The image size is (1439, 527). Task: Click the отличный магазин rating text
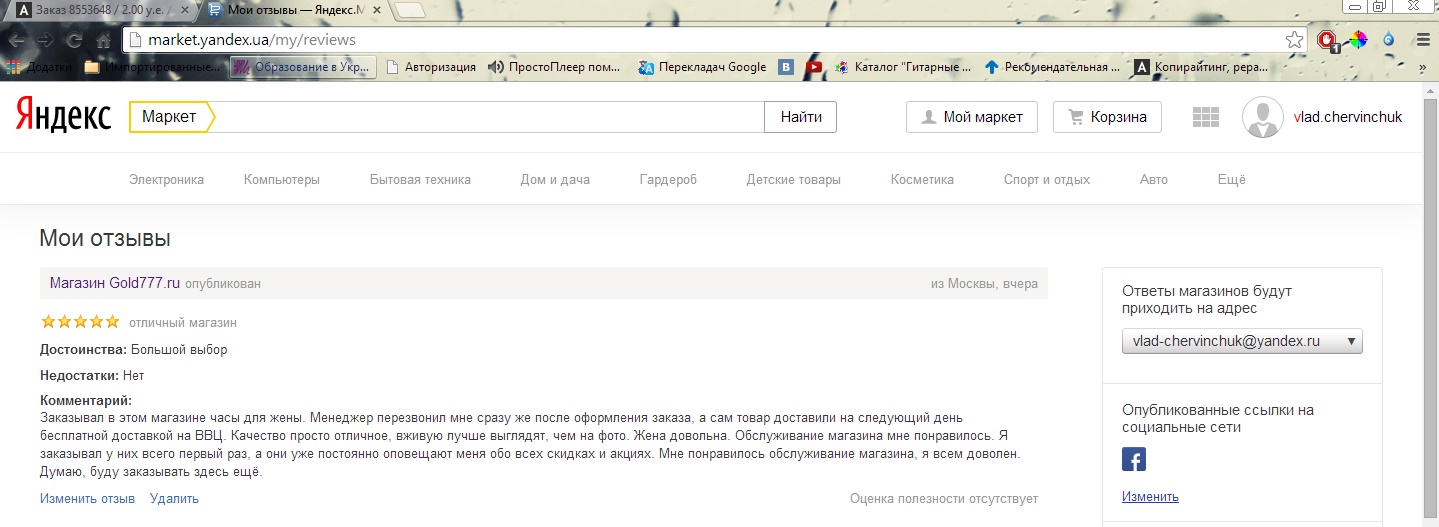click(183, 323)
